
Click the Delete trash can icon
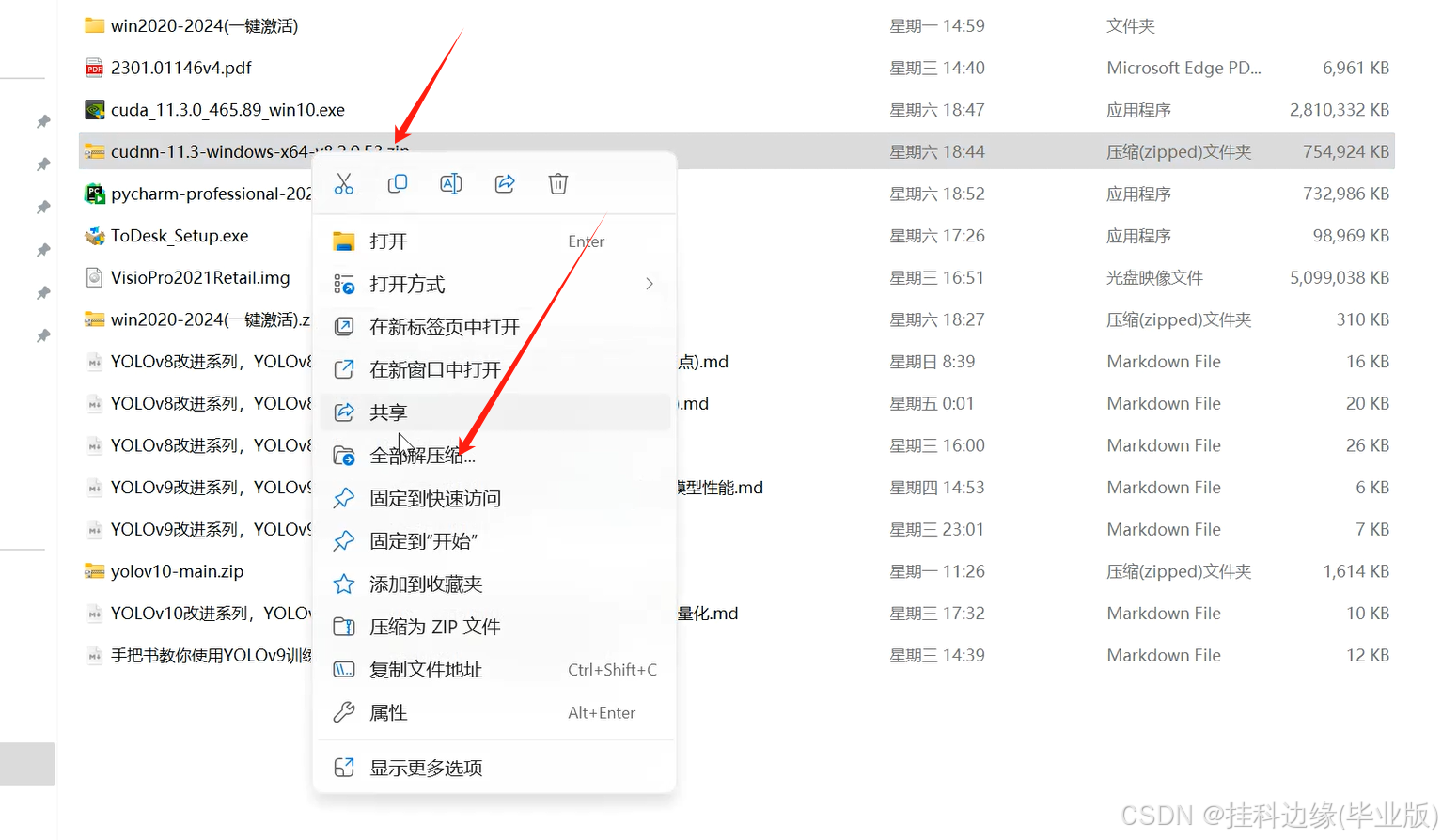pos(558,184)
